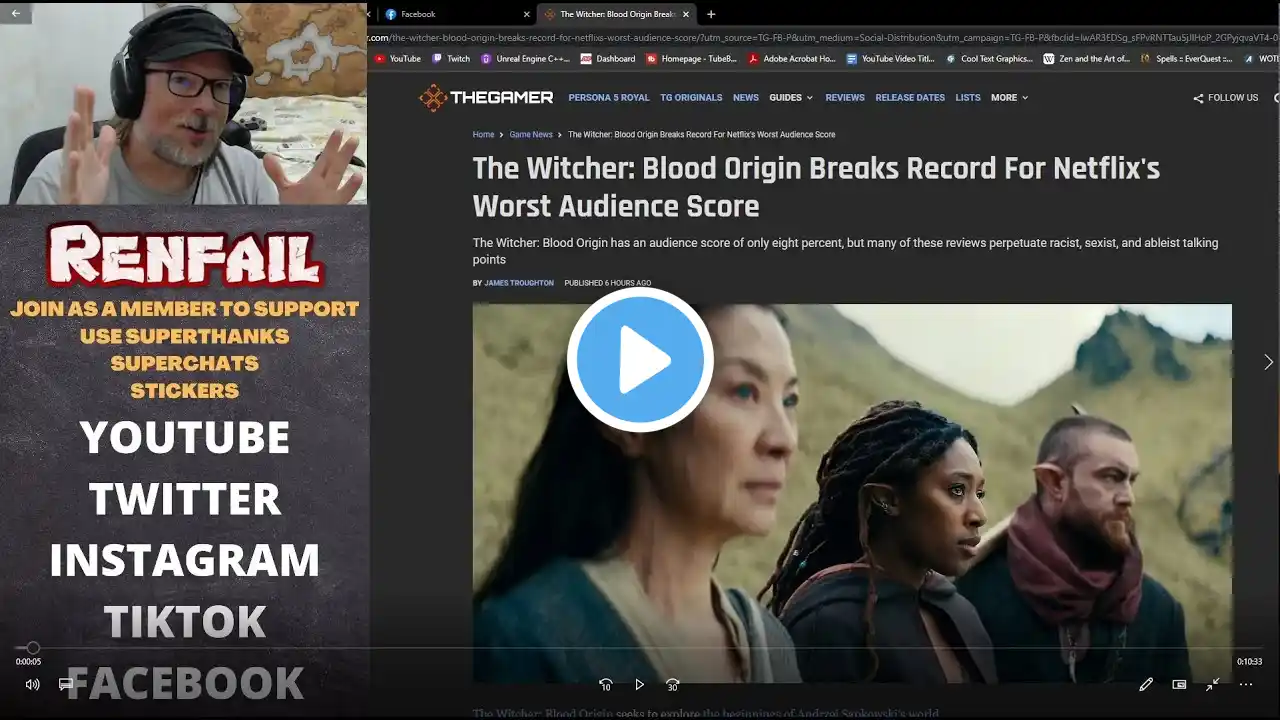Viewport: 1280px width, 720px height.
Task: Mute the video player volume
Action: click(32, 684)
